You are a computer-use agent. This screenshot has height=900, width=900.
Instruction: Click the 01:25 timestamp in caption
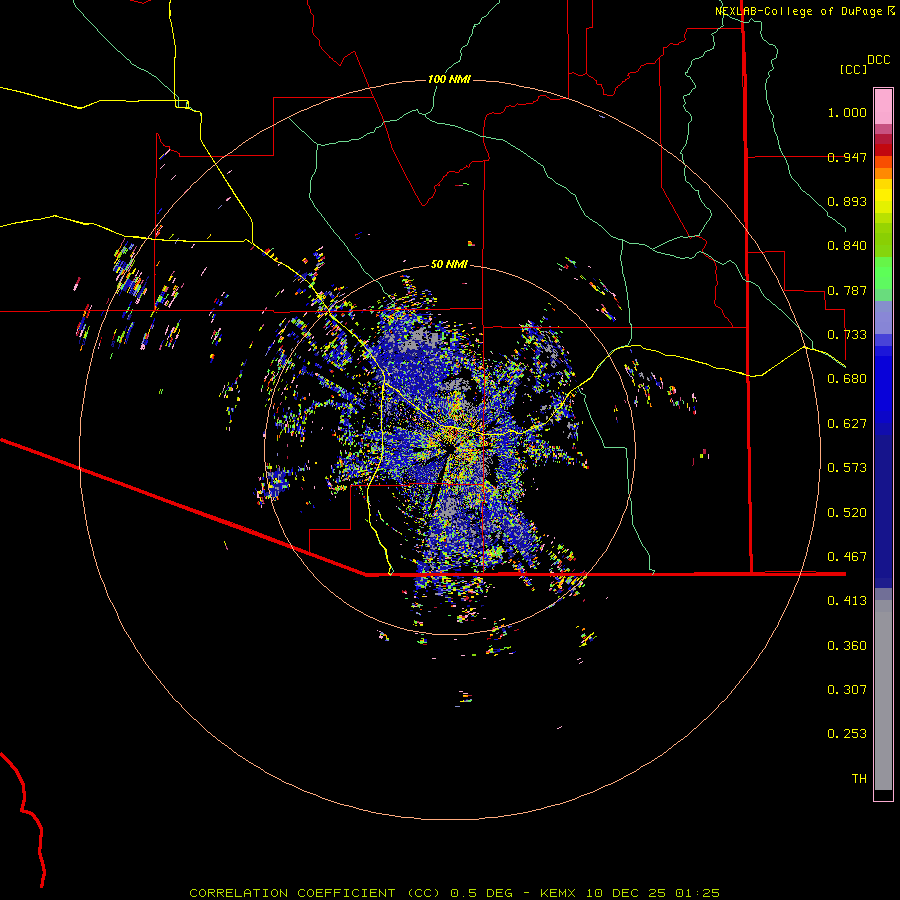pyautogui.click(x=697, y=893)
